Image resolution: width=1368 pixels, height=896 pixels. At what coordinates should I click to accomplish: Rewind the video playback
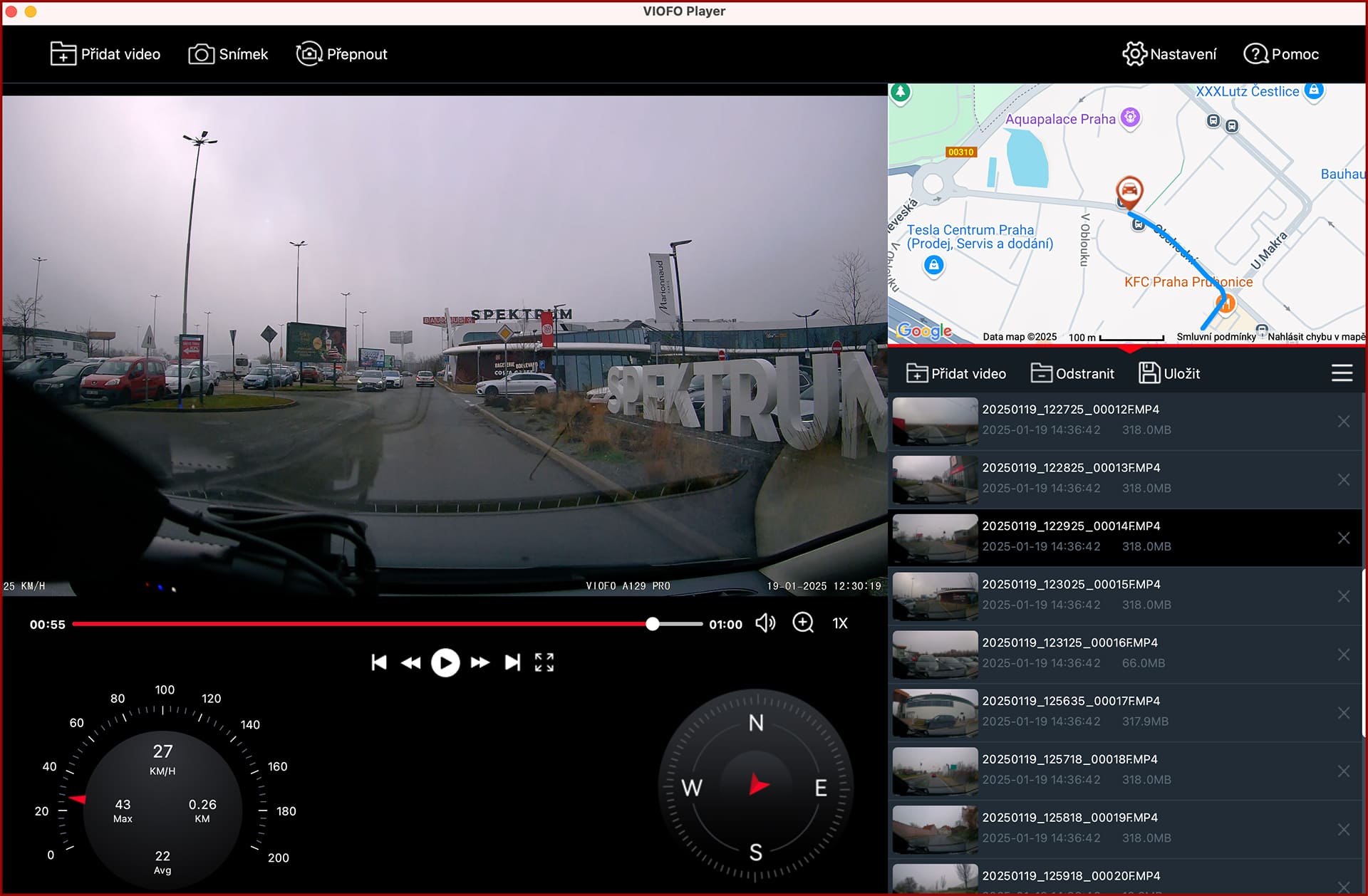click(411, 662)
